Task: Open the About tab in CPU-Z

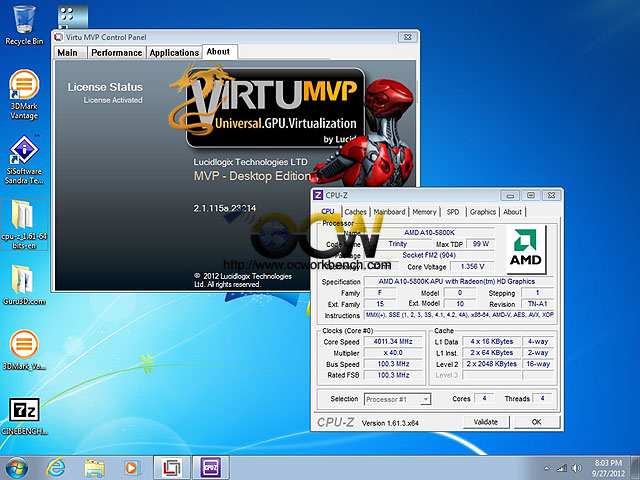Action: 512,212
